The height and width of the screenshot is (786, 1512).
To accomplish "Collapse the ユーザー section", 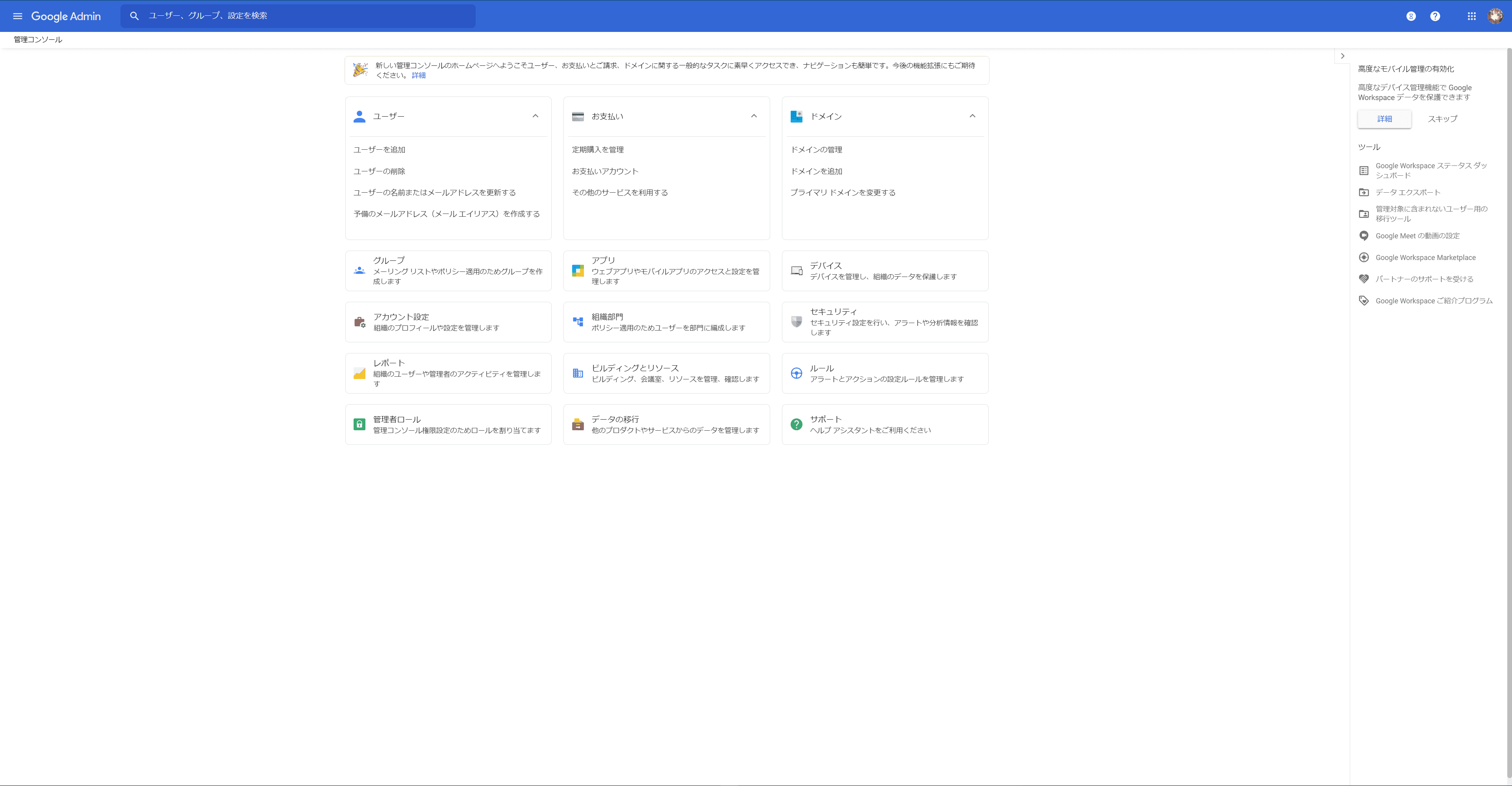I will (x=535, y=116).
